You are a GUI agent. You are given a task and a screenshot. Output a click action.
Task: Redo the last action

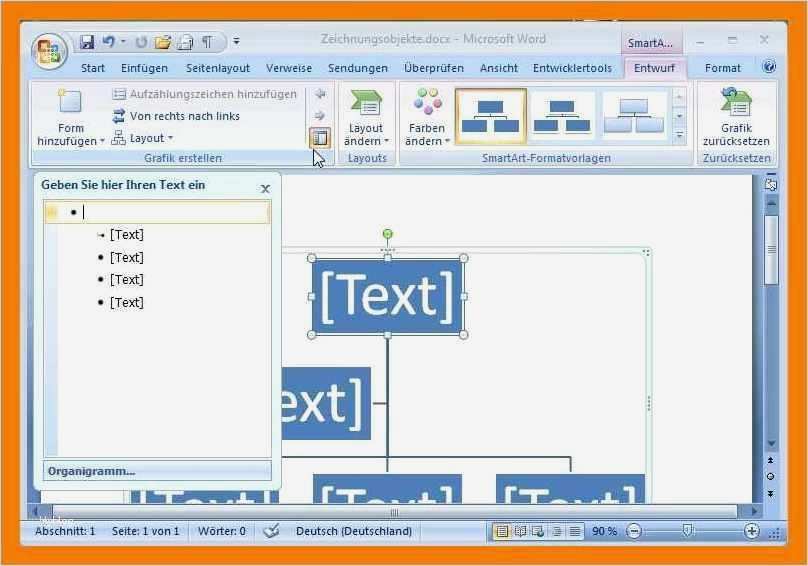pyautogui.click(x=141, y=42)
